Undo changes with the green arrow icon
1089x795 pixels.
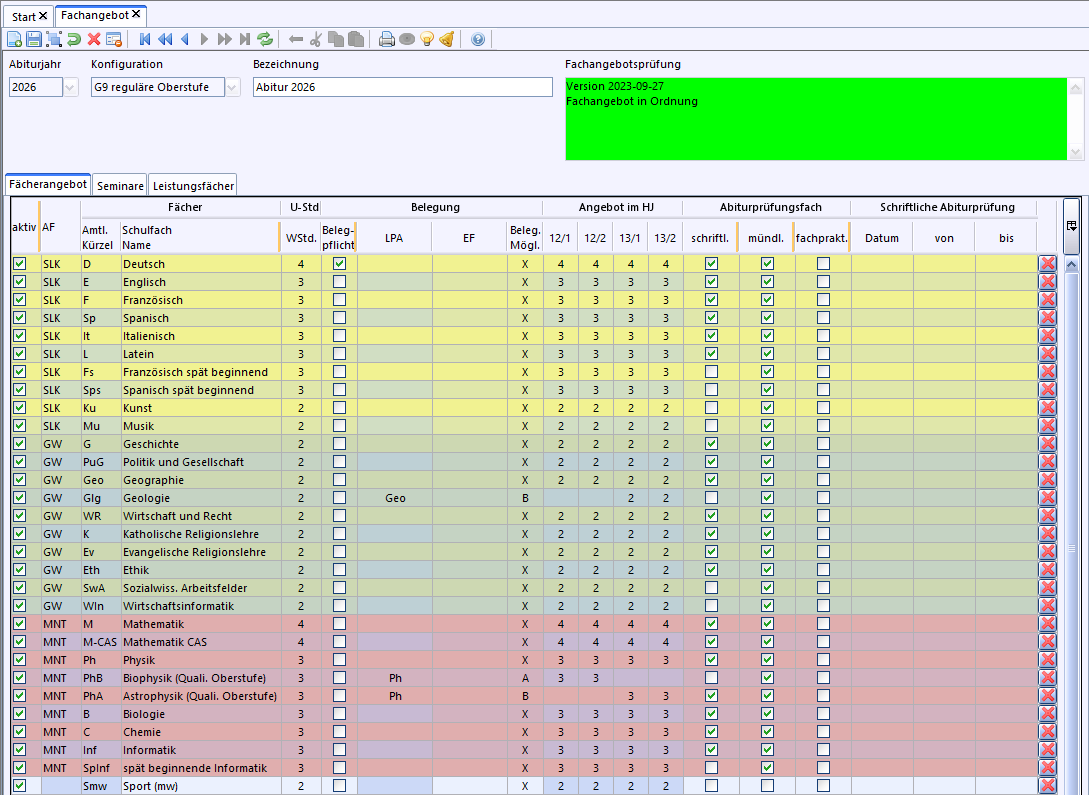coord(74,40)
